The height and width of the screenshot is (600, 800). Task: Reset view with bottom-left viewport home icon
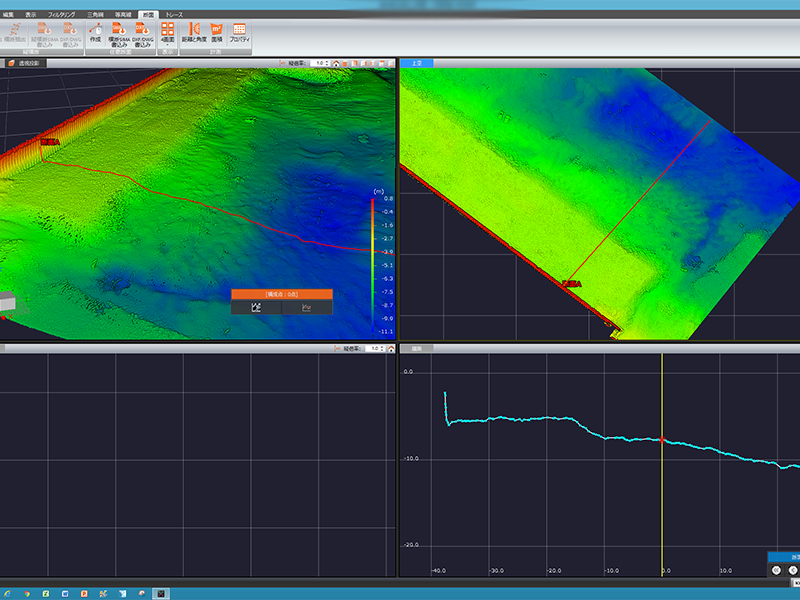pyautogui.click(x=391, y=348)
